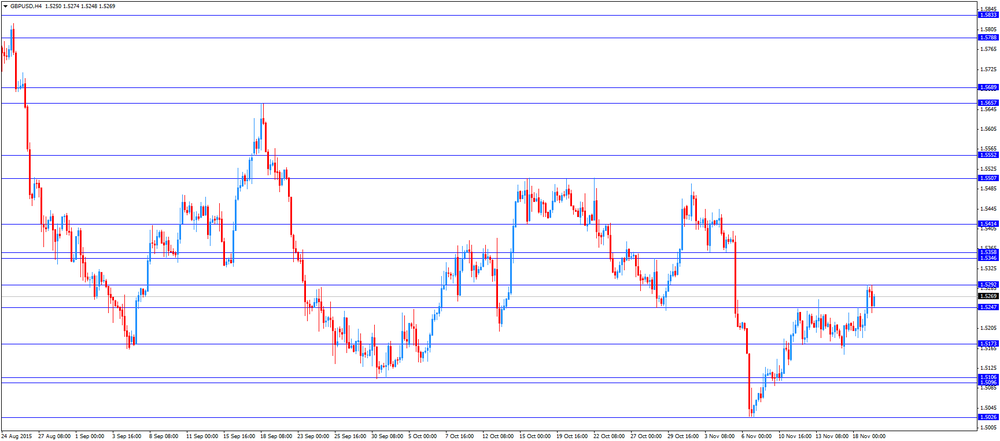
Task: Click the 1.5788 price level label
Action: pos(987,38)
